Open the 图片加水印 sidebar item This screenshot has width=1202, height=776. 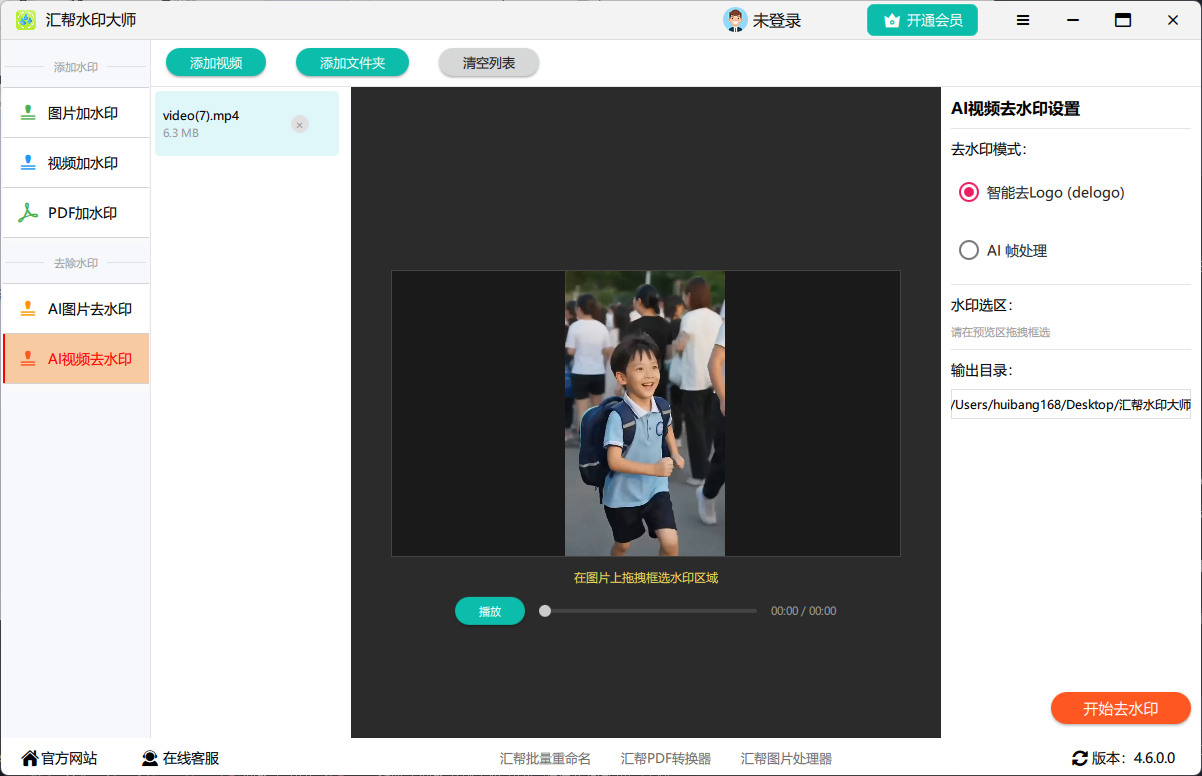pyautogui.click(x=76, y=113)
